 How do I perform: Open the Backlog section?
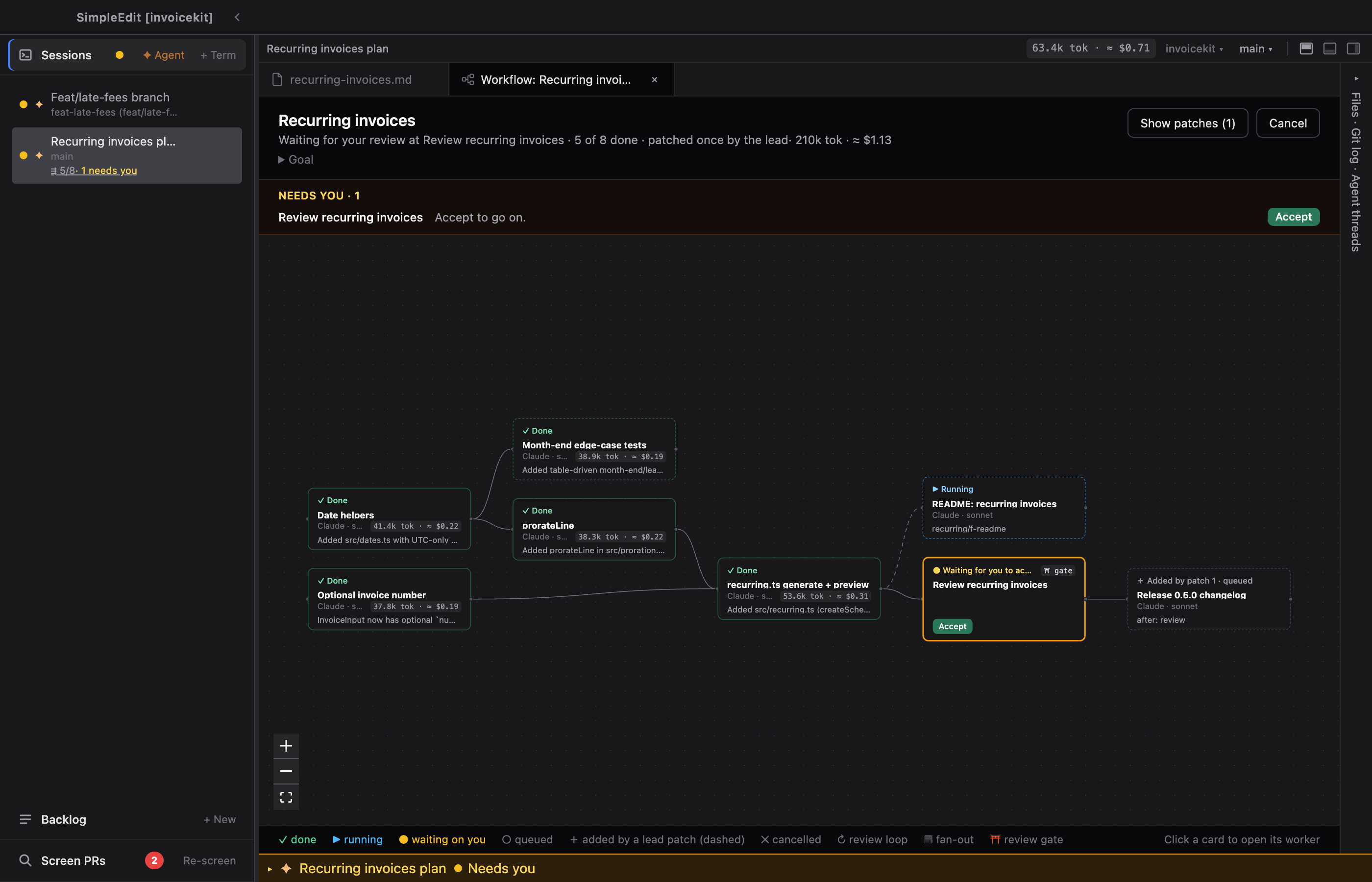pos(63,820)
